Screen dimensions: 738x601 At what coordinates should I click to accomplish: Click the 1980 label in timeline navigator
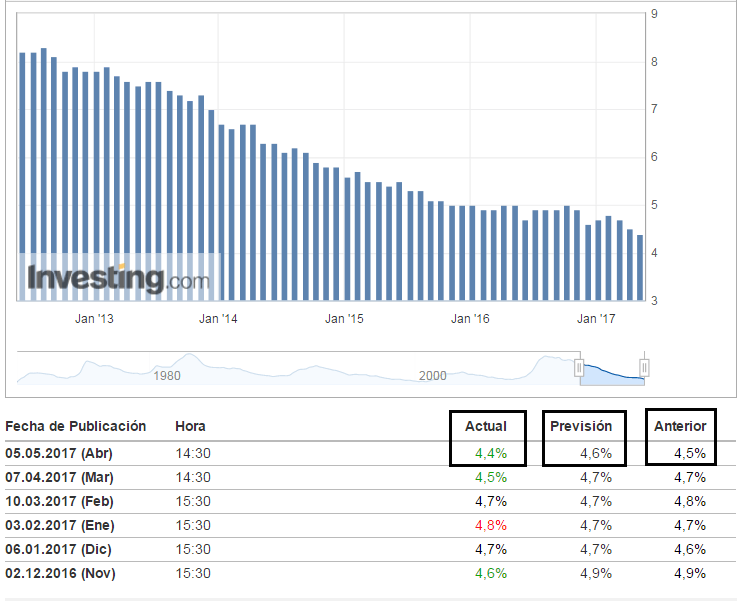[x=166, y=375]
